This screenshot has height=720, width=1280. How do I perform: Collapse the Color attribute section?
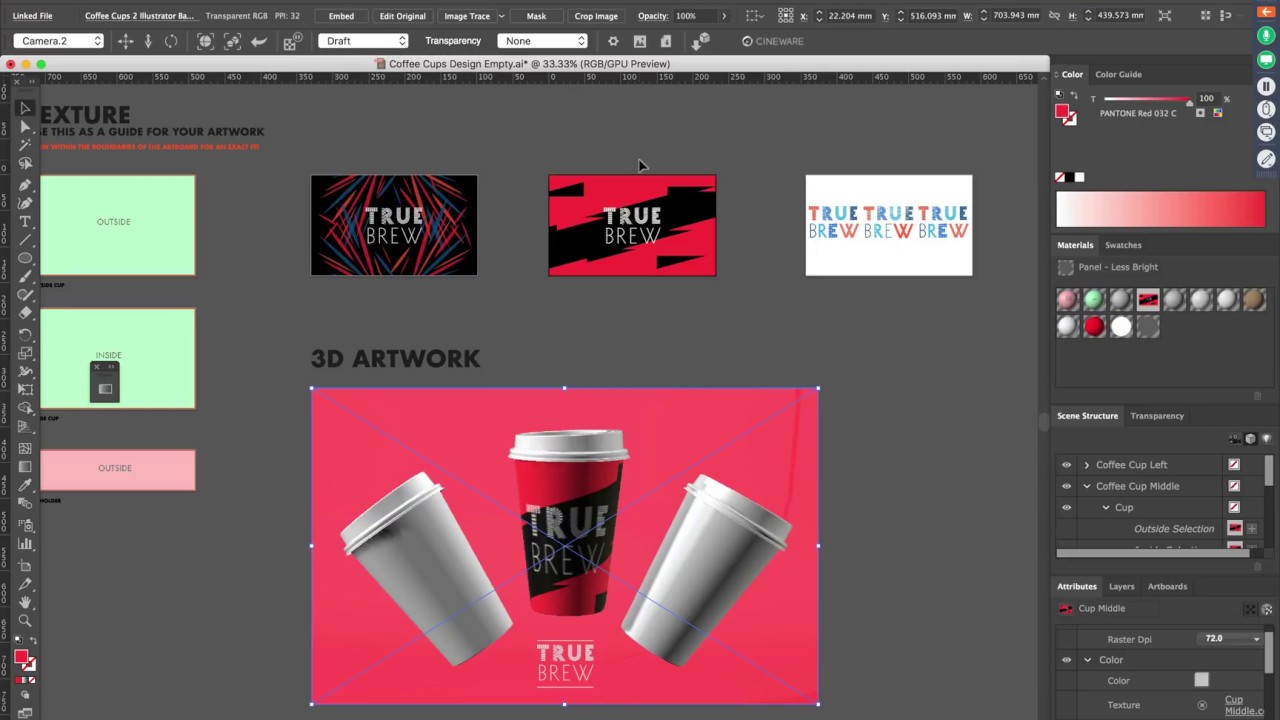click(1088, 660)
